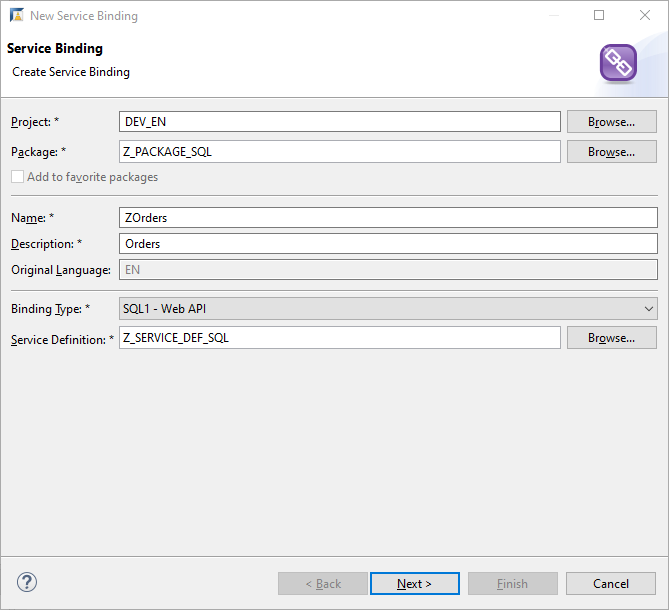The width and height of the screenshot is (669, 610).
Task: Focus the Package field Z_PACKAGE_SQL
Action: tap(340, 152)
